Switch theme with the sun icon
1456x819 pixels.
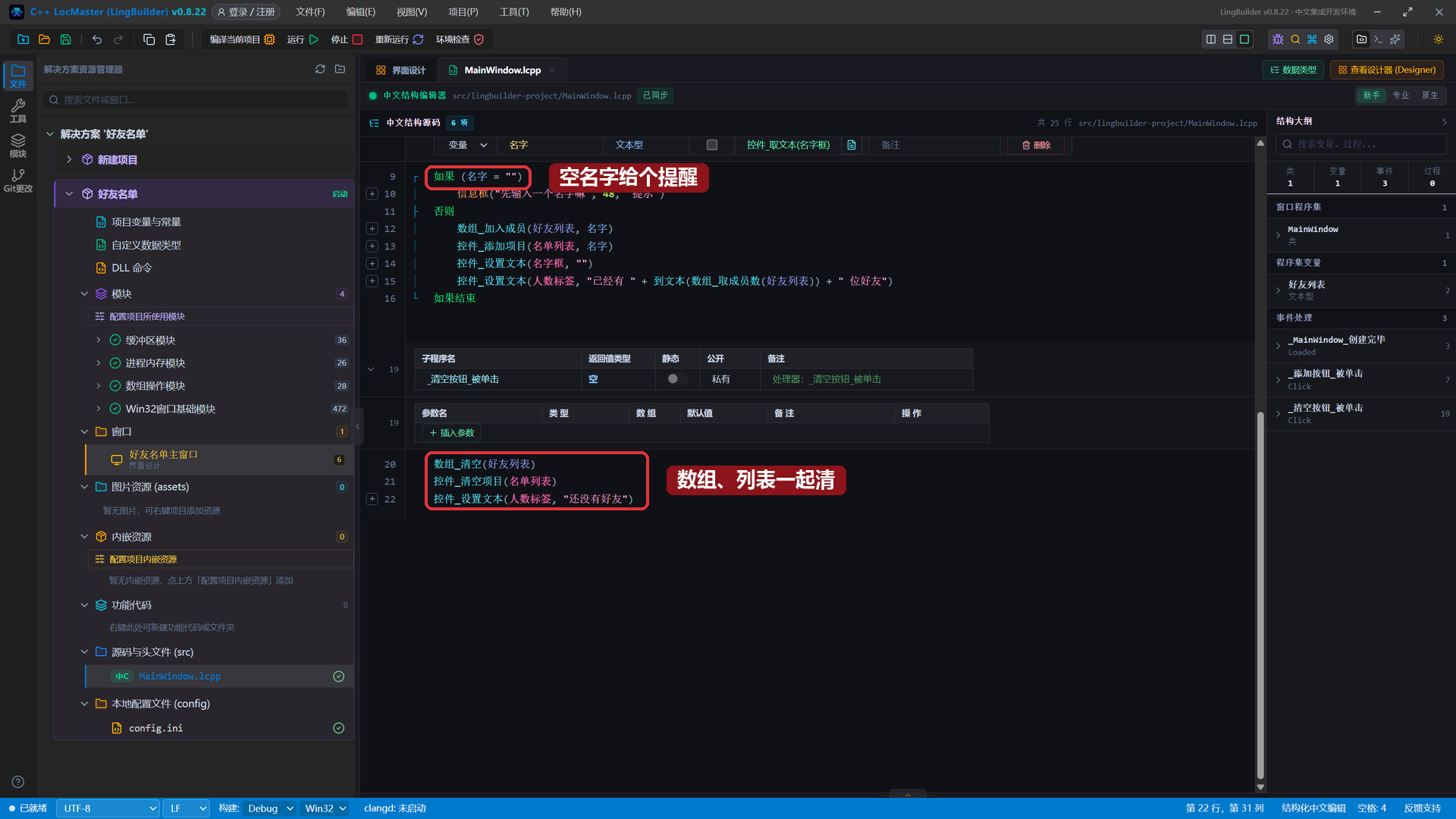coord(1439,39)
